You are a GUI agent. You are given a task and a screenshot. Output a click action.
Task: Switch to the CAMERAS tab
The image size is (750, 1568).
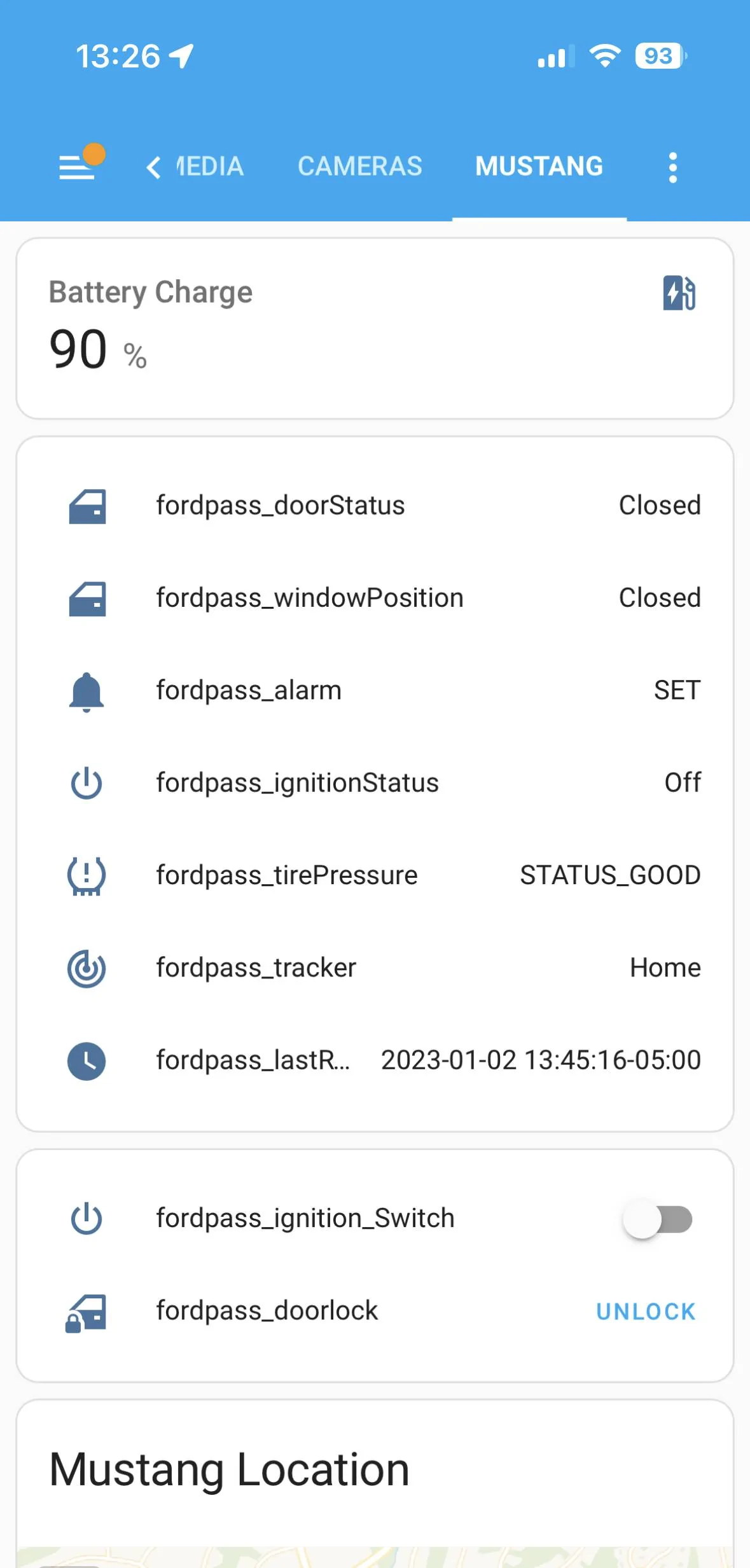(360, 167)
